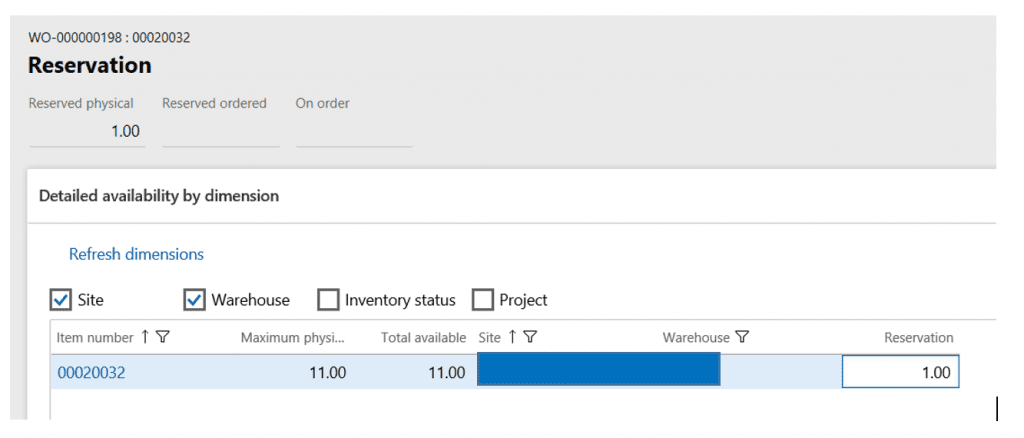
Task: Click the Reservation field showing 1.00
Action: (900, 373)
